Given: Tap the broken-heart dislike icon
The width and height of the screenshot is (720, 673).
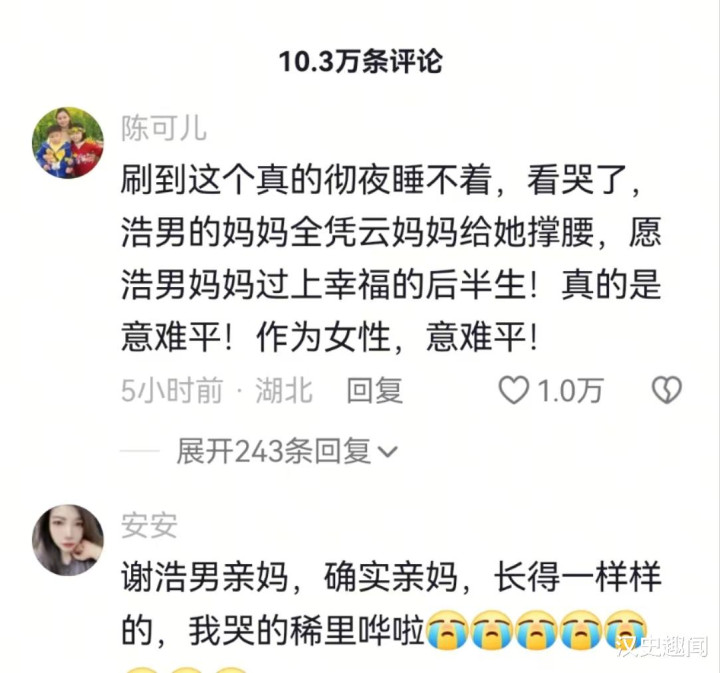Looking at the screenshot, I should pyautogui.click(x=667, y=390).
